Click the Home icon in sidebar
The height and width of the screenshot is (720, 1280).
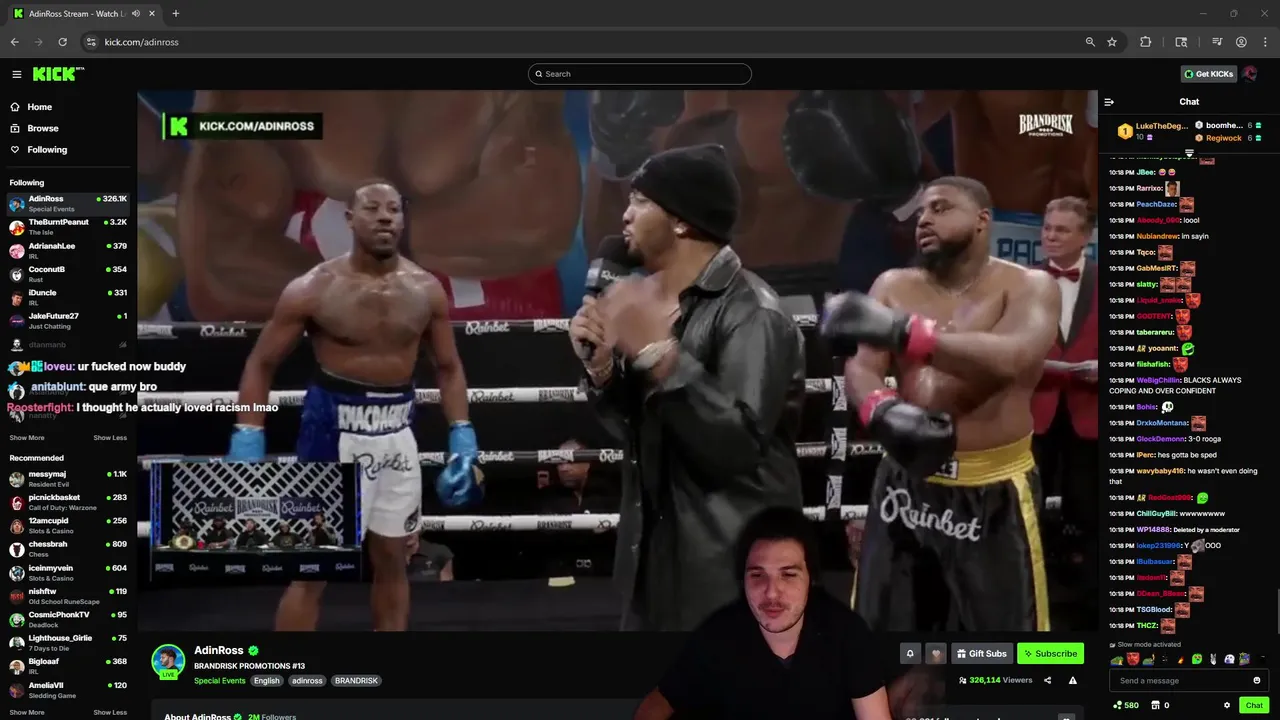15,107
